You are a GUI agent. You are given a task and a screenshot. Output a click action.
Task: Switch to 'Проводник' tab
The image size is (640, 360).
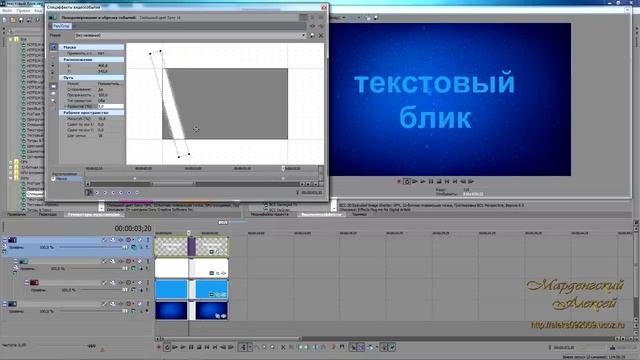pyautogui.click(x=17, y=214)
